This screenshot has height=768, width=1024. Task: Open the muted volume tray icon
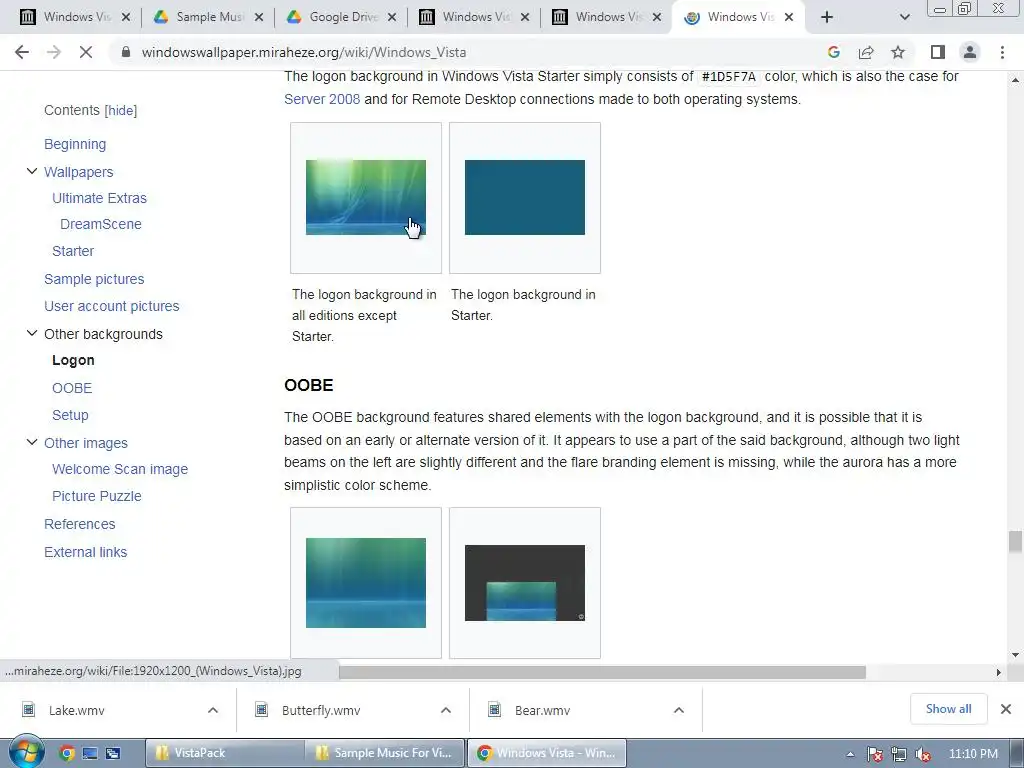923,754
